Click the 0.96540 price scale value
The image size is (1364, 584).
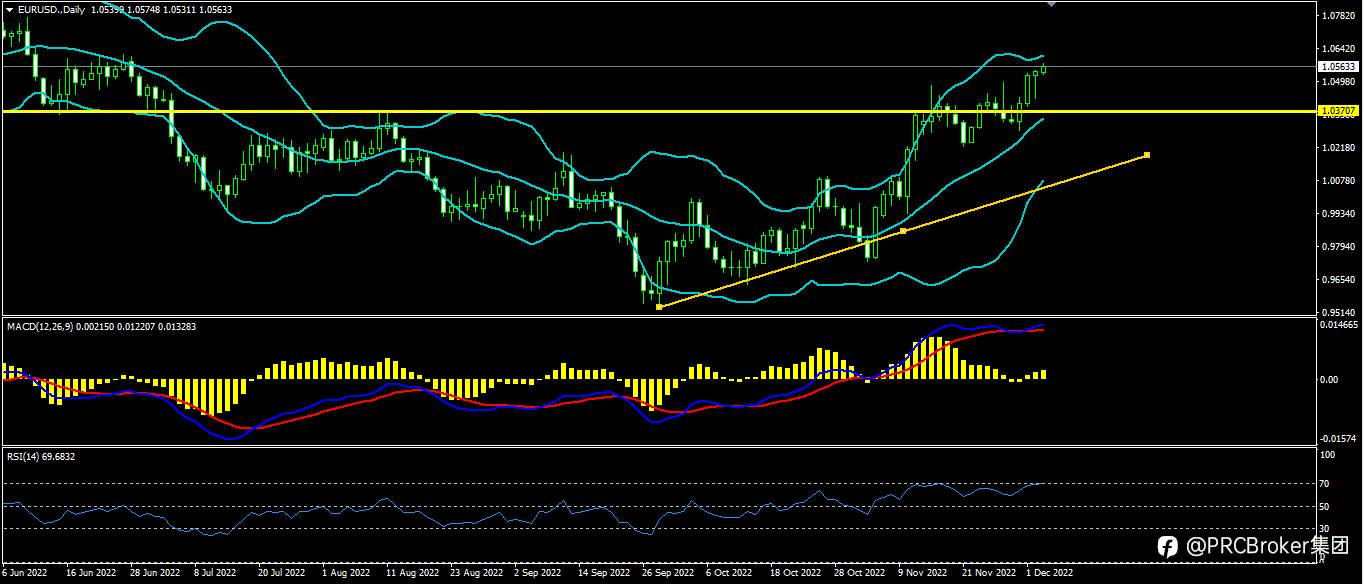[x=1337, y=280]
